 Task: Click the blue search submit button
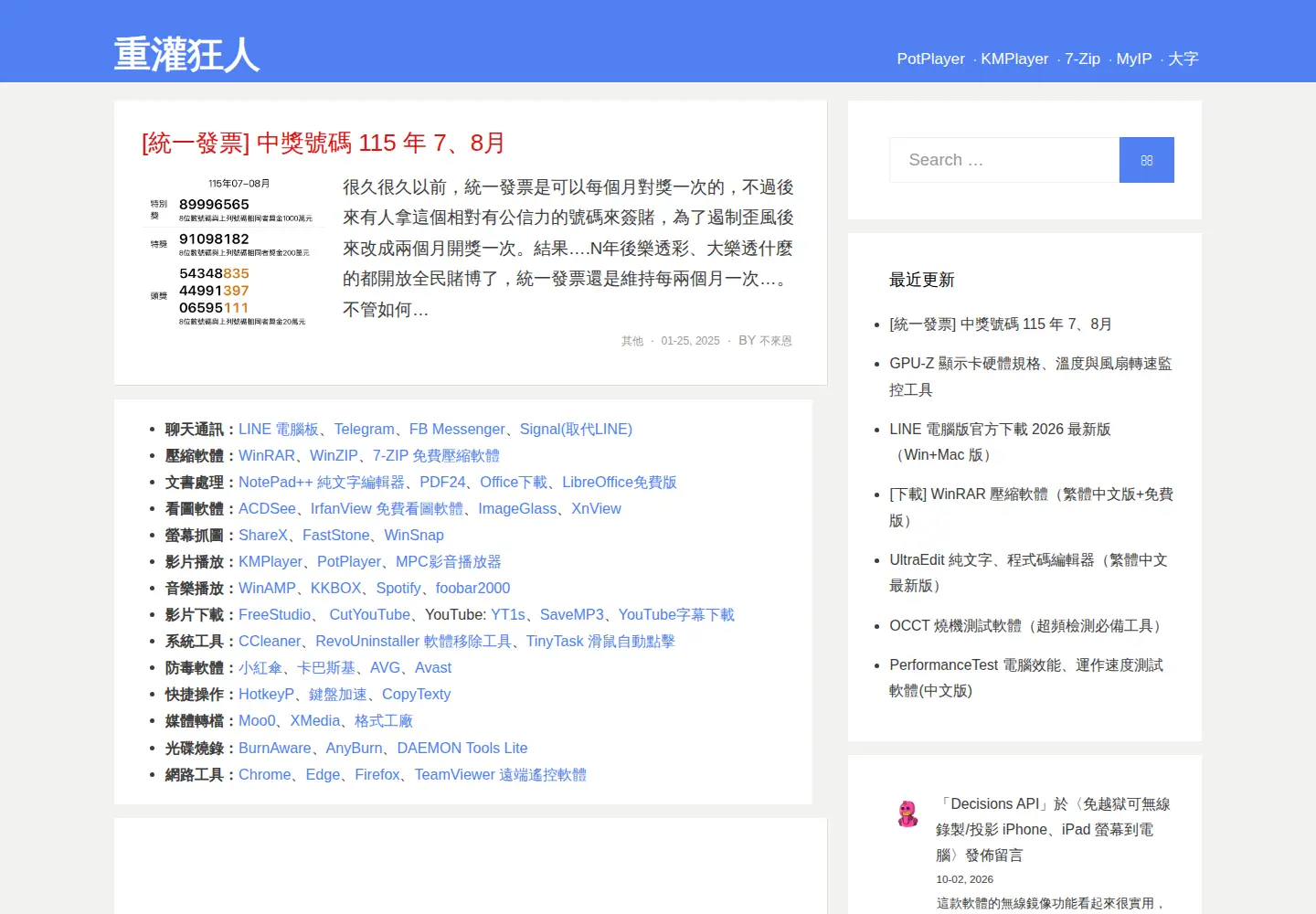[x=1146, y=160]
